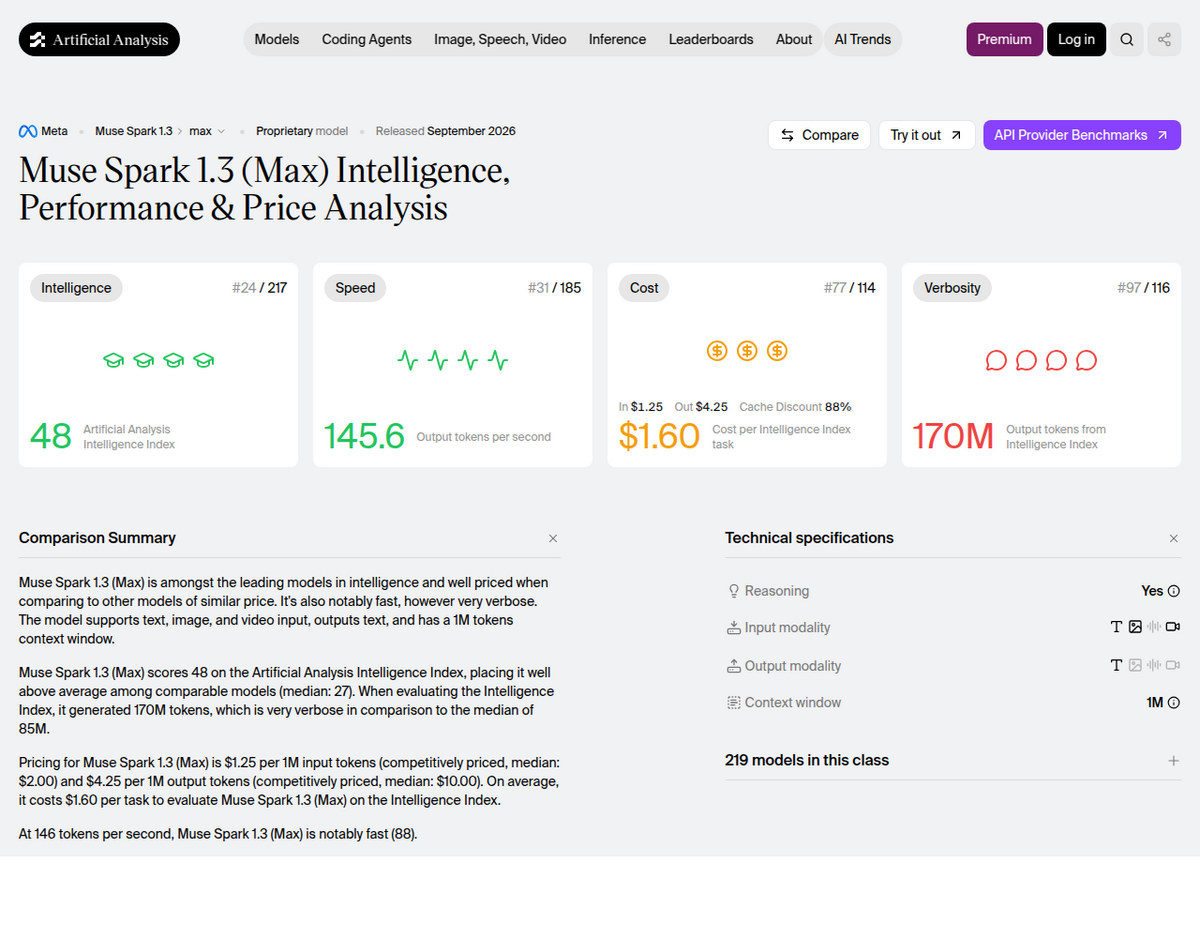Click the Premium button
Image resolution: width=1200 pixels, height=938 pixels.
(1004, 39)
